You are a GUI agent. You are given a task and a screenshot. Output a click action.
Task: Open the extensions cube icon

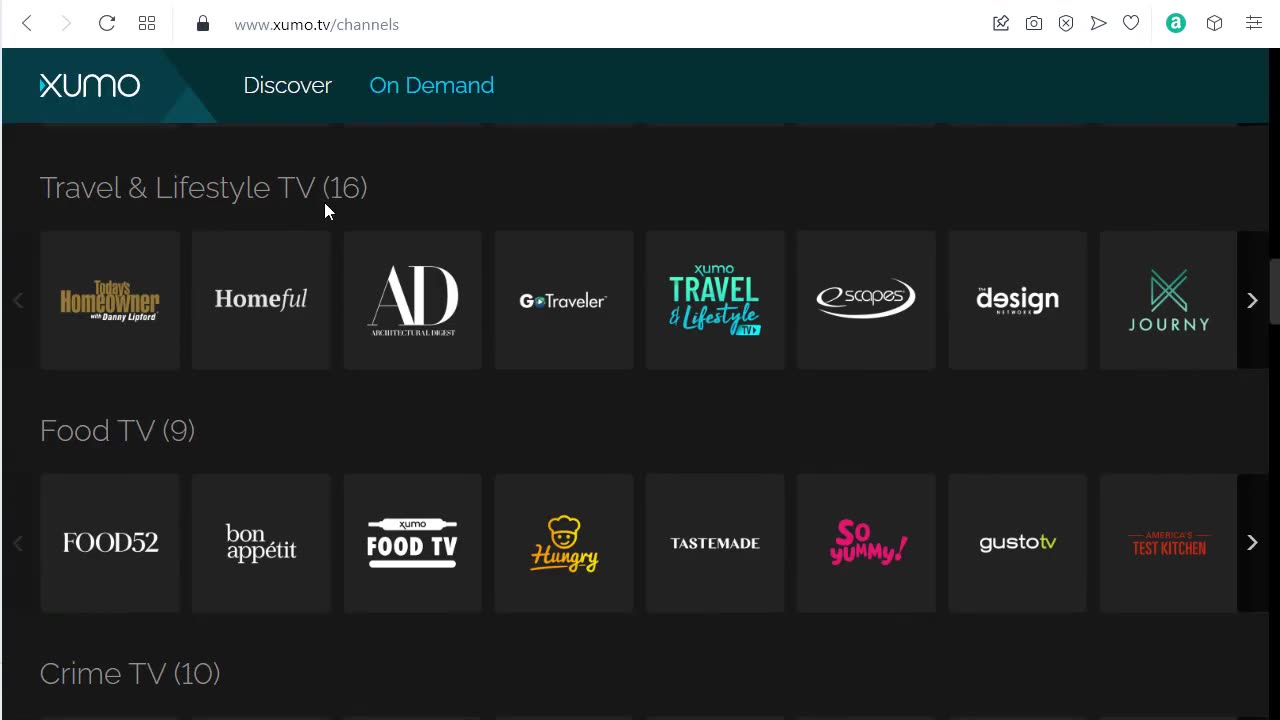(1214, 23)
